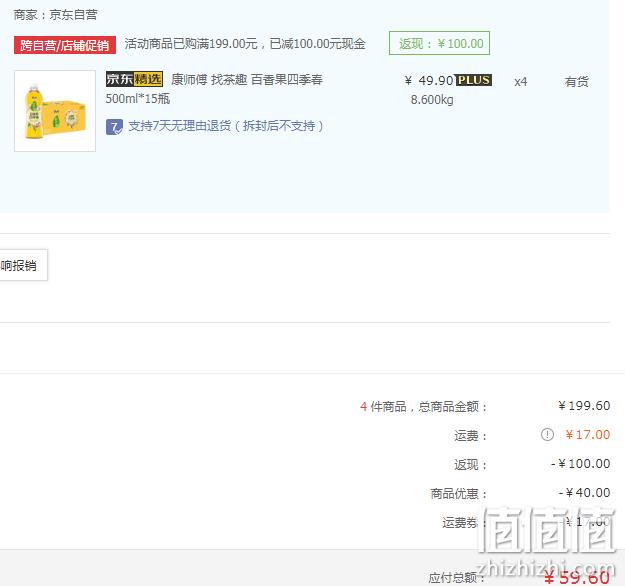Select the 500ml*15瓶 specification text

pos(138,98)
